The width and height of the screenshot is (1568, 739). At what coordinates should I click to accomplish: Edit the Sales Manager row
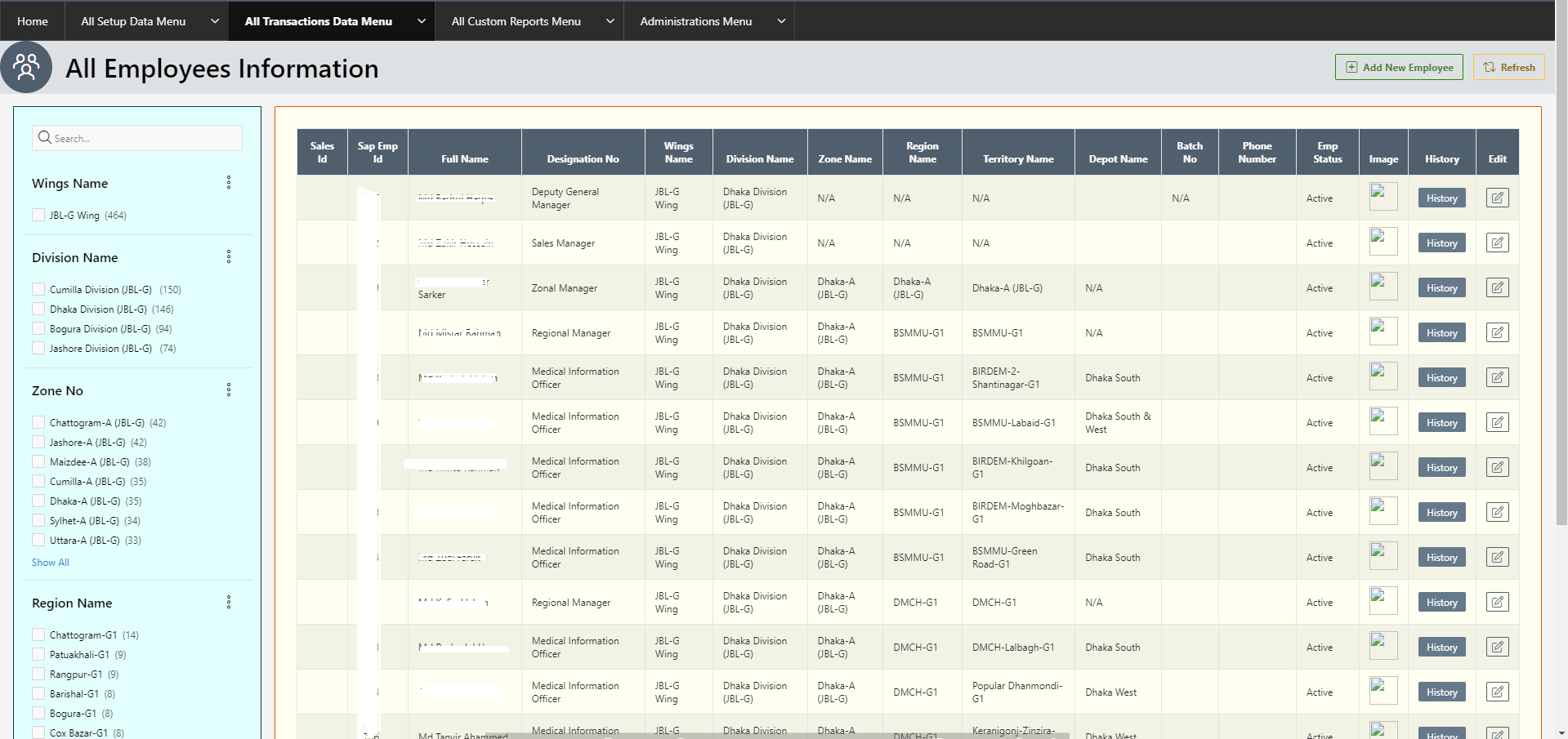pyautogui.click(x=1497, y=243)
